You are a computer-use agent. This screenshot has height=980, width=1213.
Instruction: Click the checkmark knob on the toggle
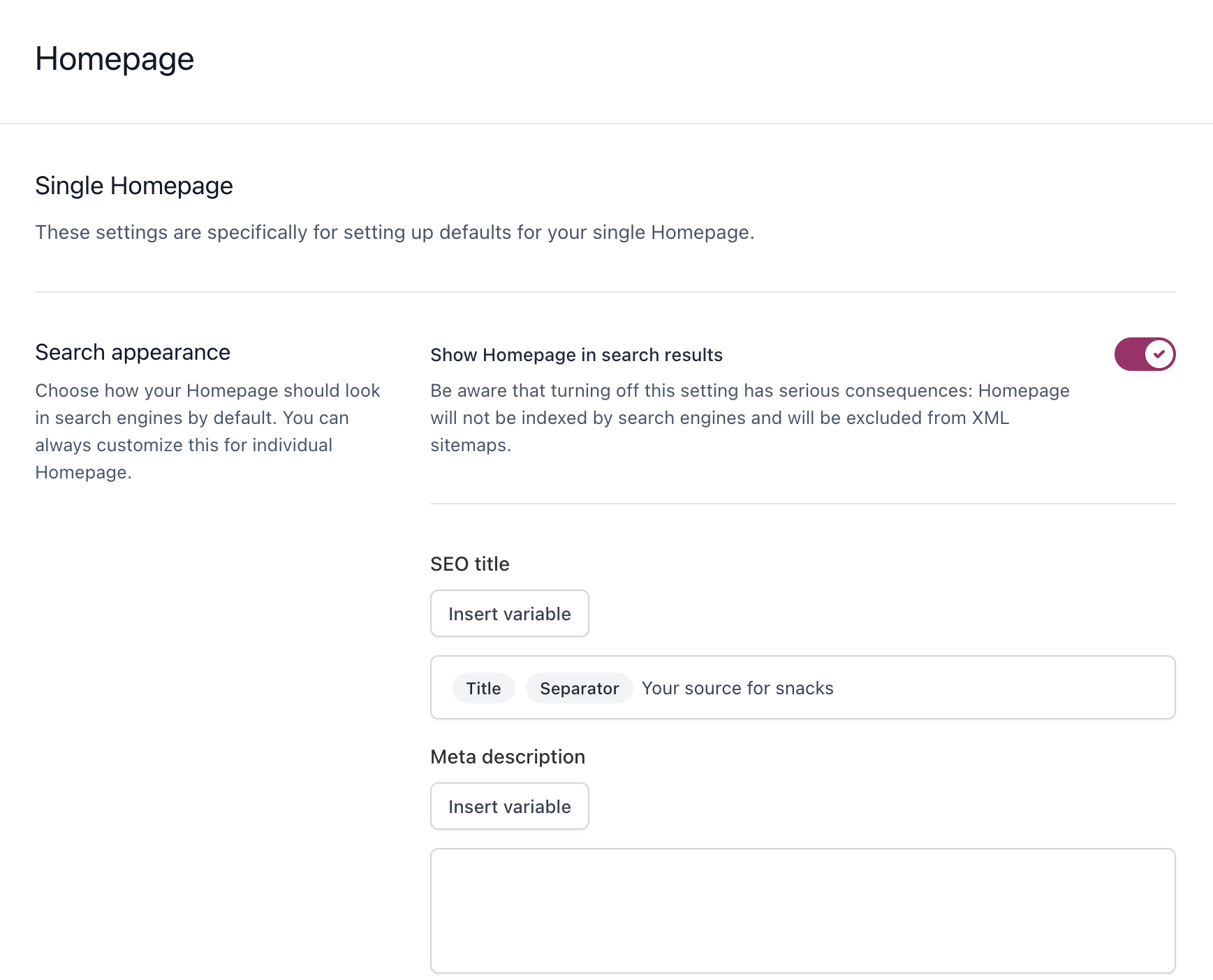pos(1159,354)
